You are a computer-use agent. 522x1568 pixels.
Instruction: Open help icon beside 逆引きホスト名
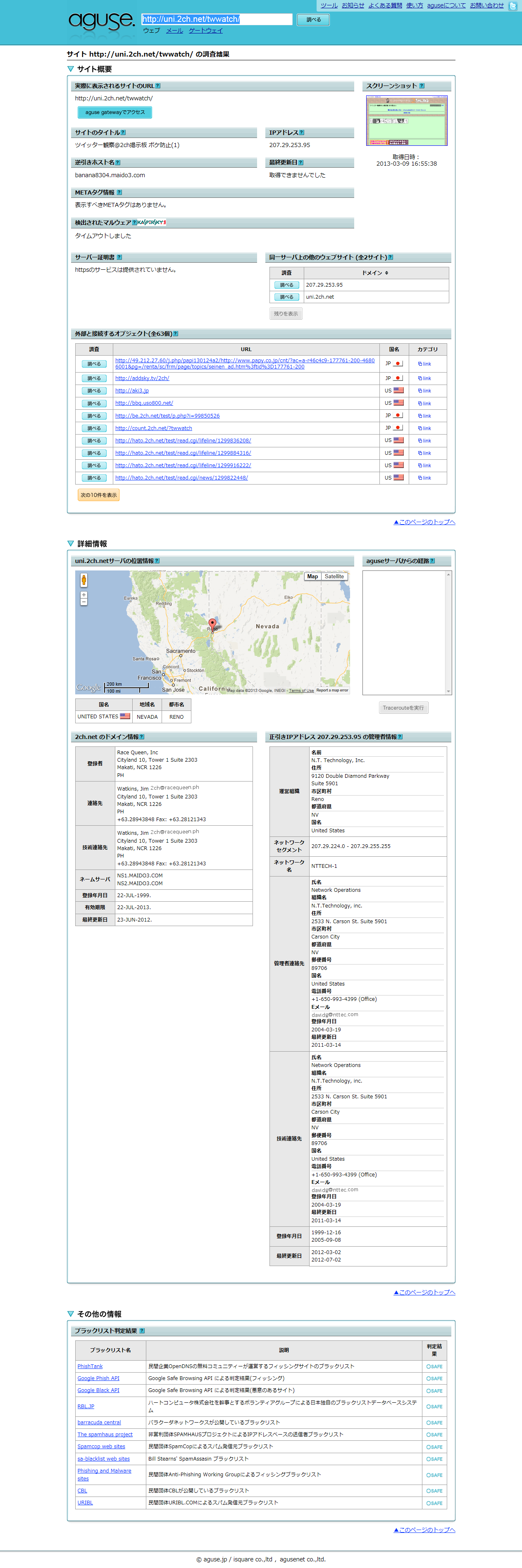117,162
